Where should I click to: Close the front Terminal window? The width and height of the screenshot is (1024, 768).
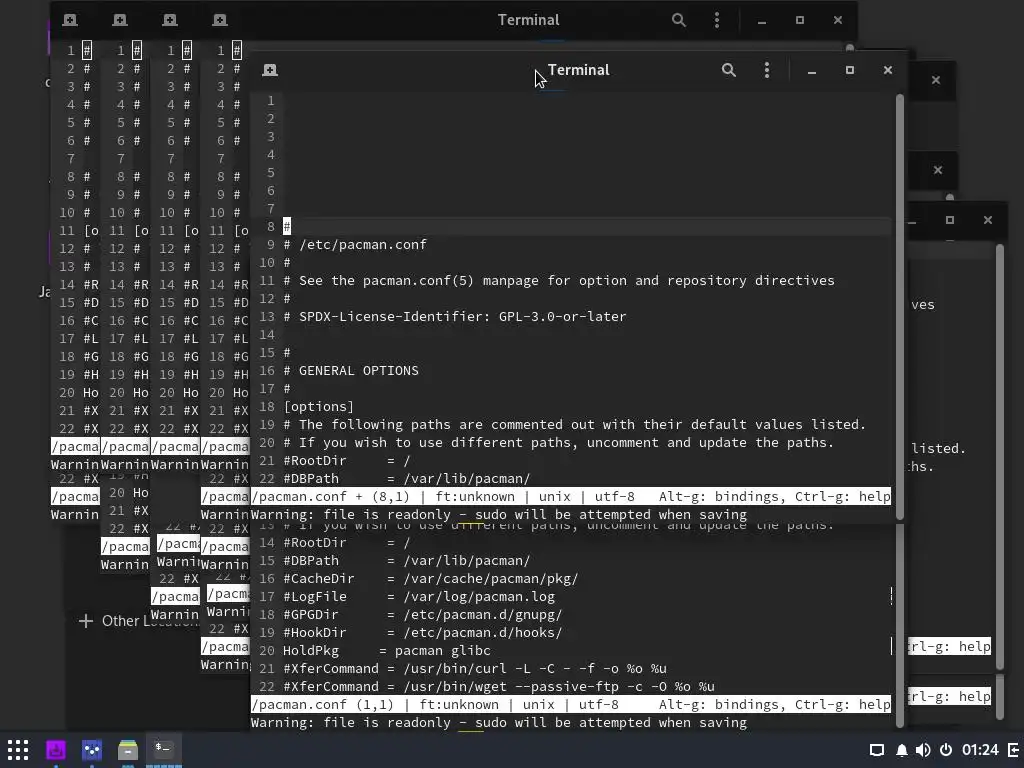point(888,70)
